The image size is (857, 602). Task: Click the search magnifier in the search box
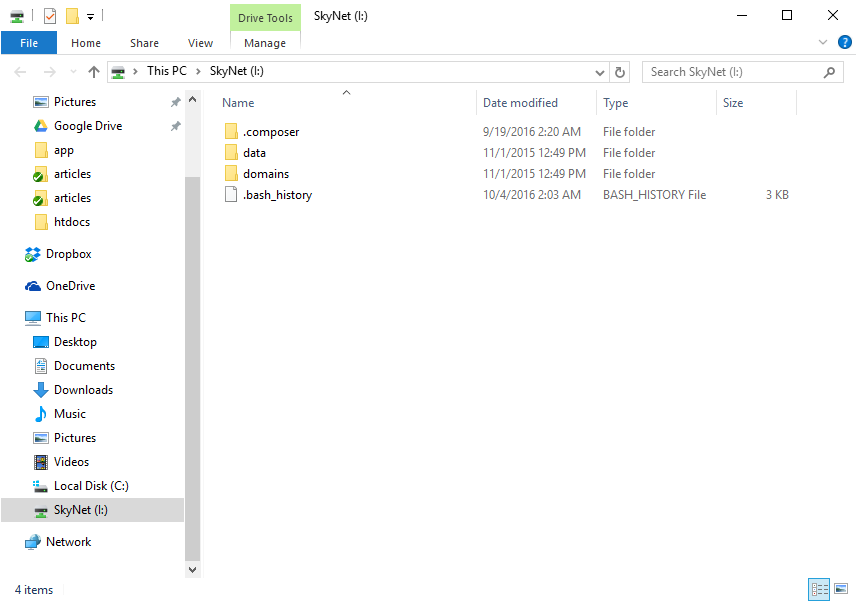(x=829, y=71)
